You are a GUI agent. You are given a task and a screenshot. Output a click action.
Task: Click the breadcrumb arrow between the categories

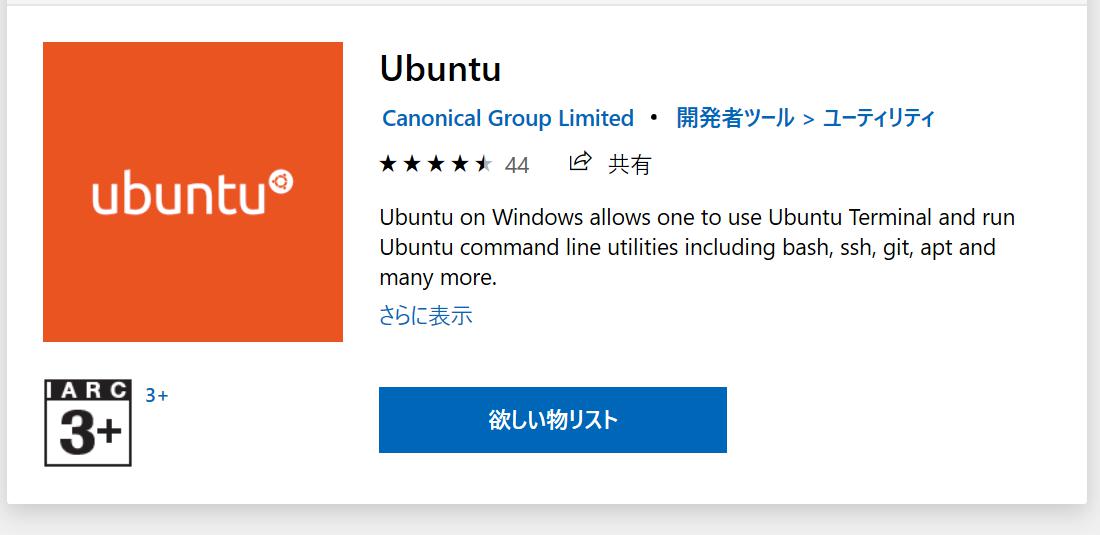808,119
